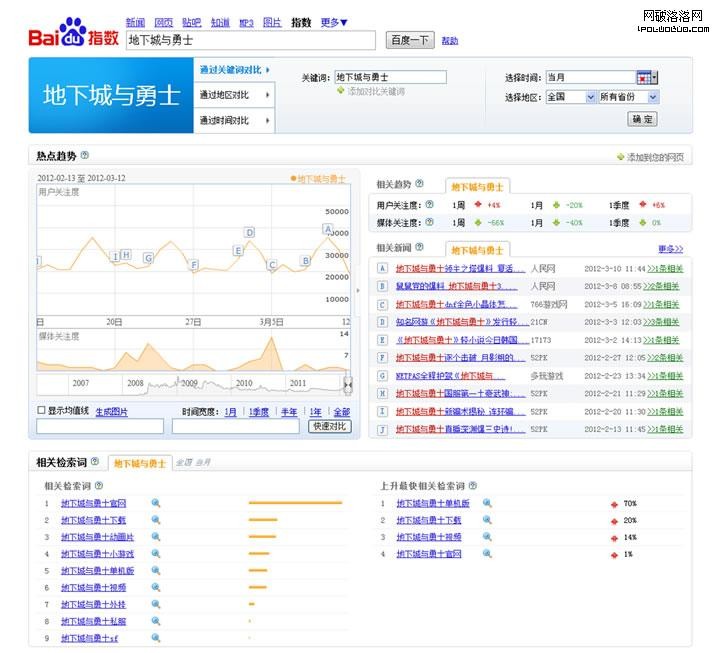Select marker D on trend chart
Image resolution: width=720 pixels, height=653 pixels.
click(249, 232)
